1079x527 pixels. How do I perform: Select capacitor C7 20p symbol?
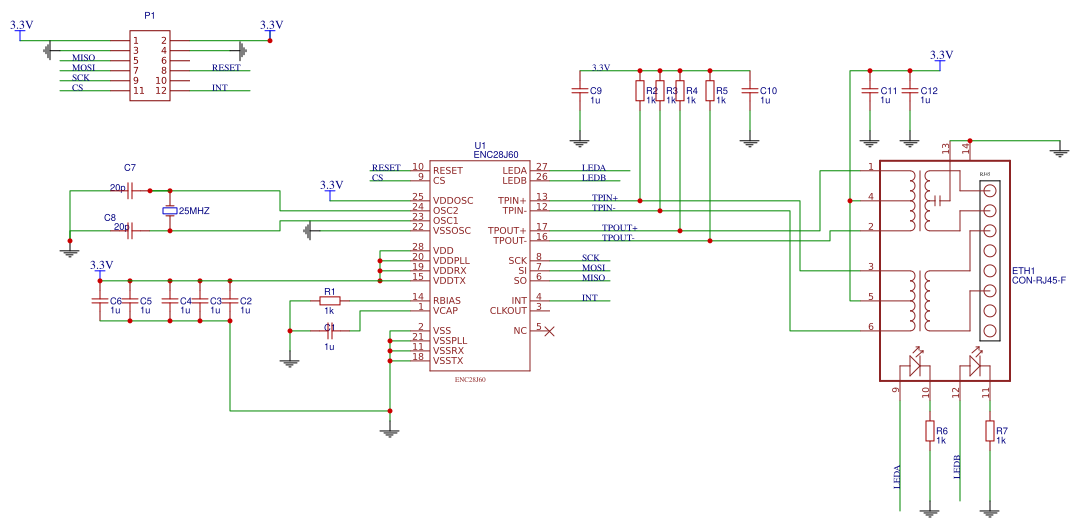pos(131,190)
